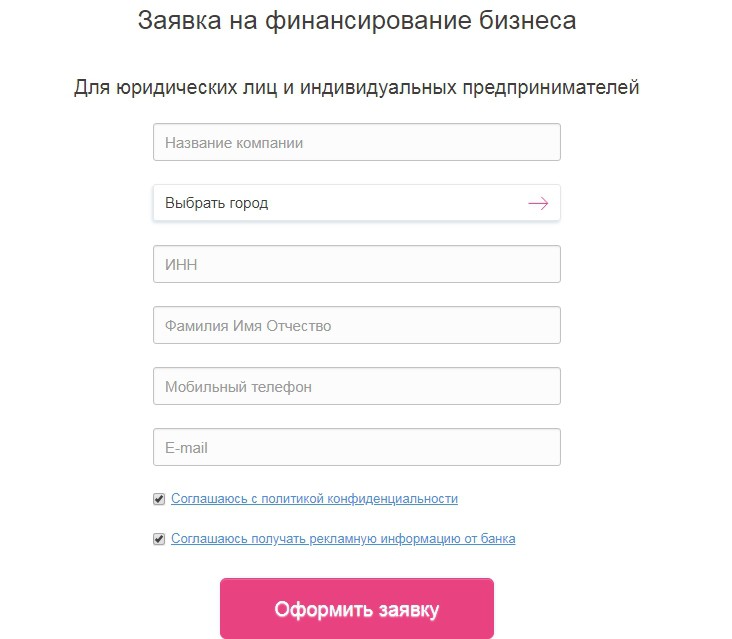
Task: Click into the "ИНН" field
Action: [356, 264]
